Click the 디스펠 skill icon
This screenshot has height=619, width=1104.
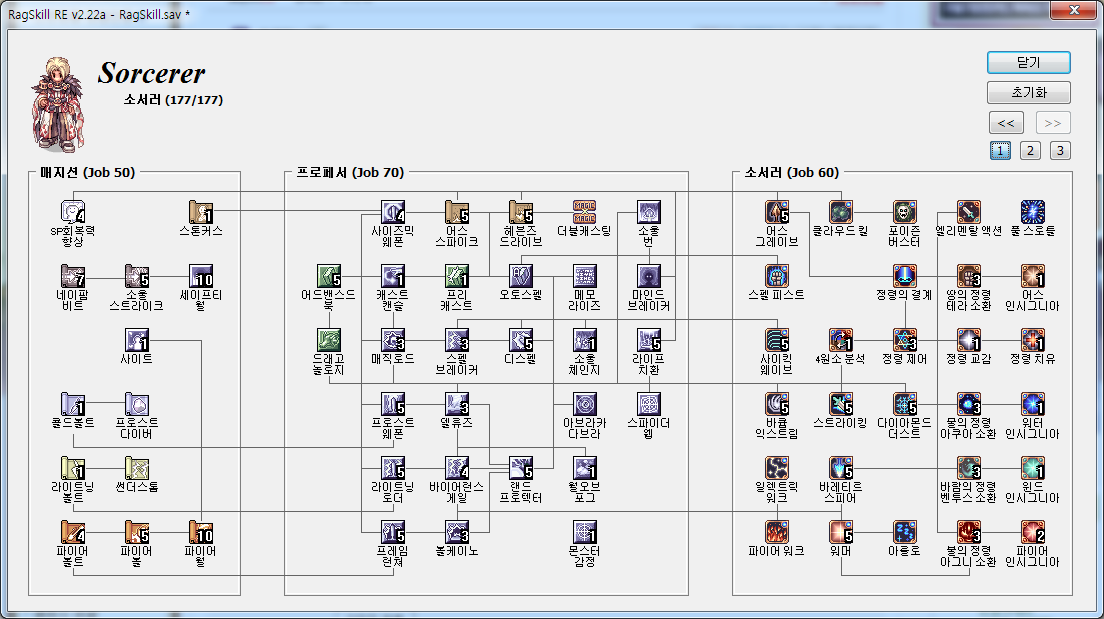tap(521, 340)
